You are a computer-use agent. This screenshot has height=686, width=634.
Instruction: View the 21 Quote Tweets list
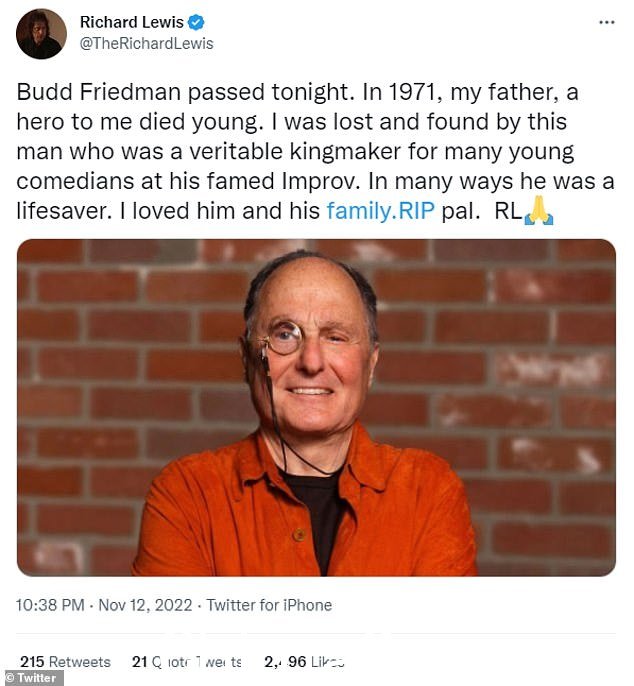pos(187,662)
